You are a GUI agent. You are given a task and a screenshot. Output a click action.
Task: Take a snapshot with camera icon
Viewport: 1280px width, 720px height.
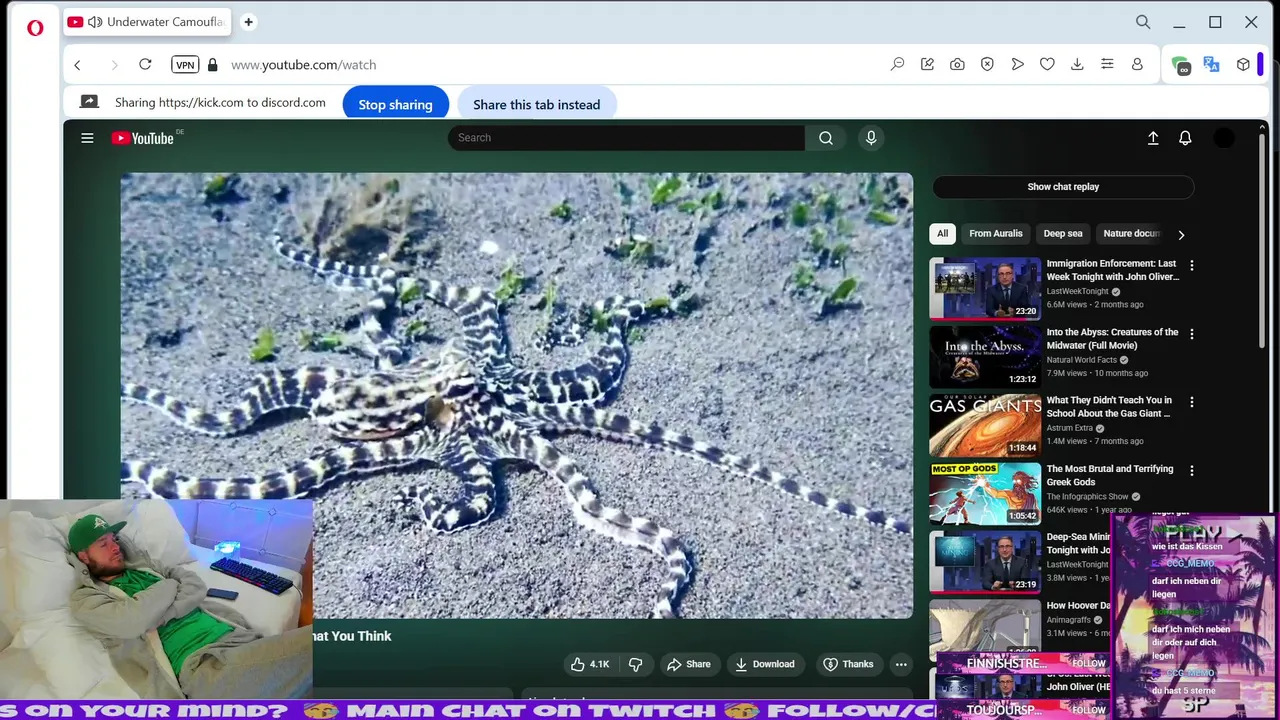(x=957, y=64)
